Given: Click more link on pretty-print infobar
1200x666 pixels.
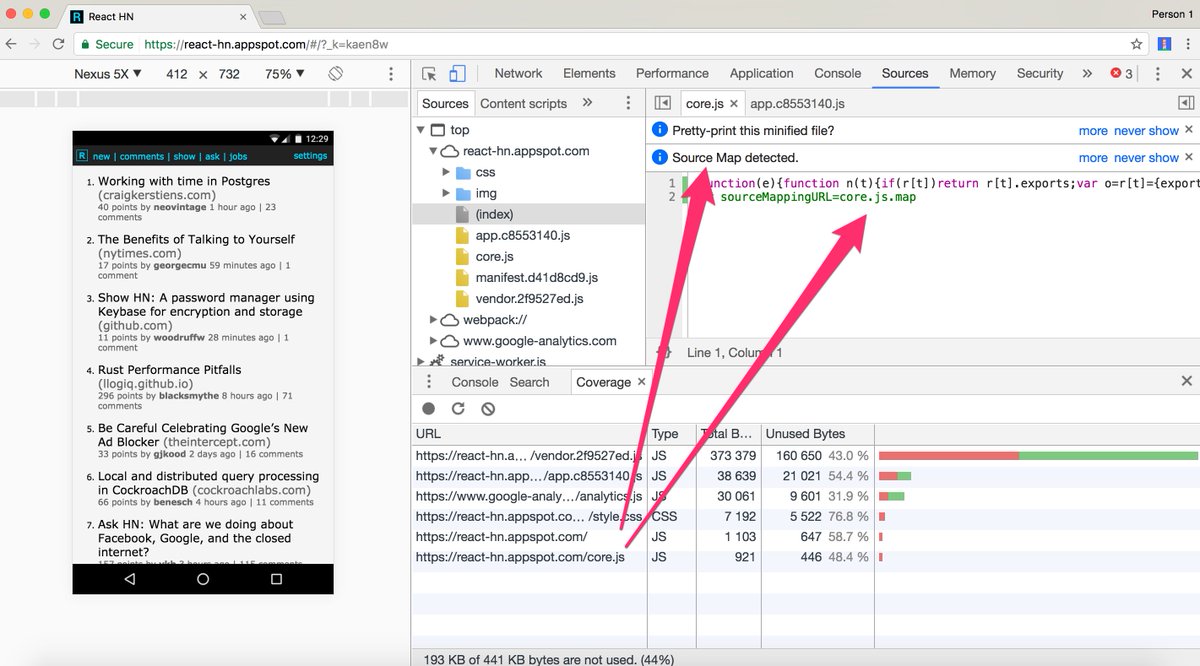Looking at the screenshot, I should 1093,131.
